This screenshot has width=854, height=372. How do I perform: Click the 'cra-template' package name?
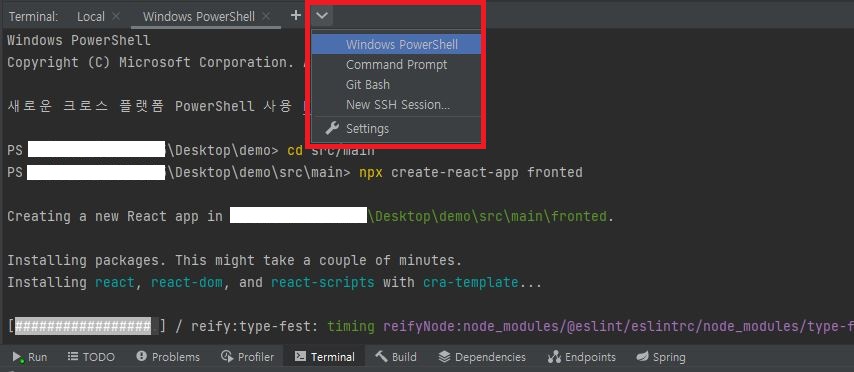[x=470, y=283]
